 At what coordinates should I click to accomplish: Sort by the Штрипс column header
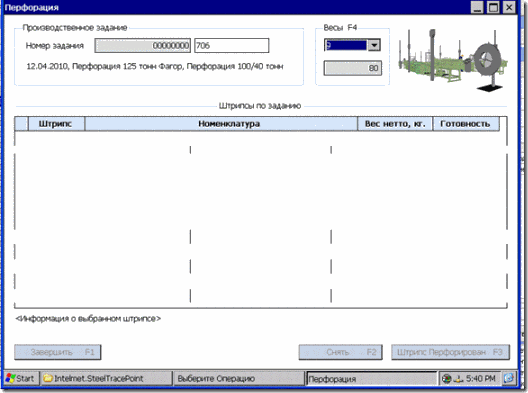tap(56, 124)
